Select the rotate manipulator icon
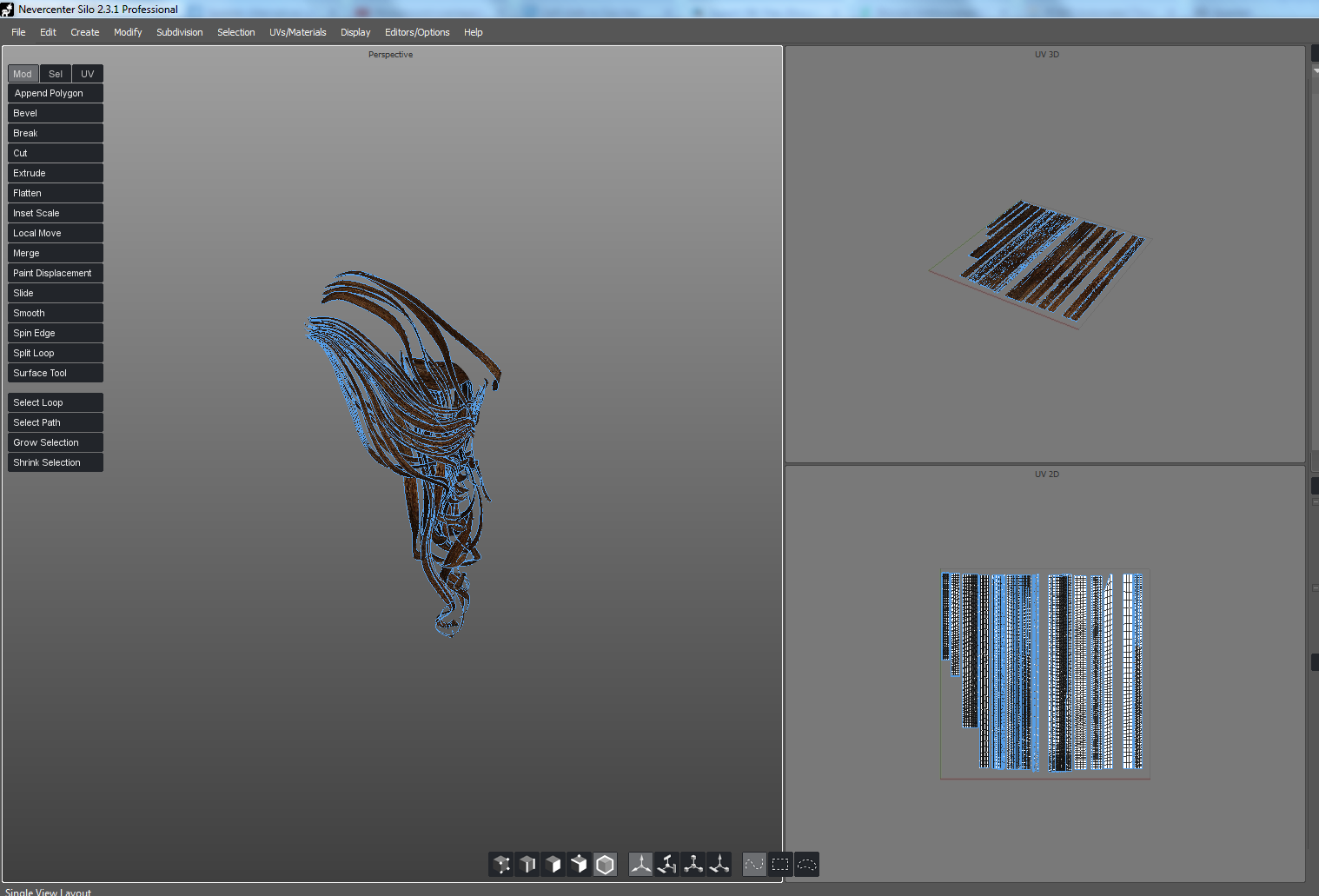The height and width of the screenshot is (896, 1319). click(667, 865)
